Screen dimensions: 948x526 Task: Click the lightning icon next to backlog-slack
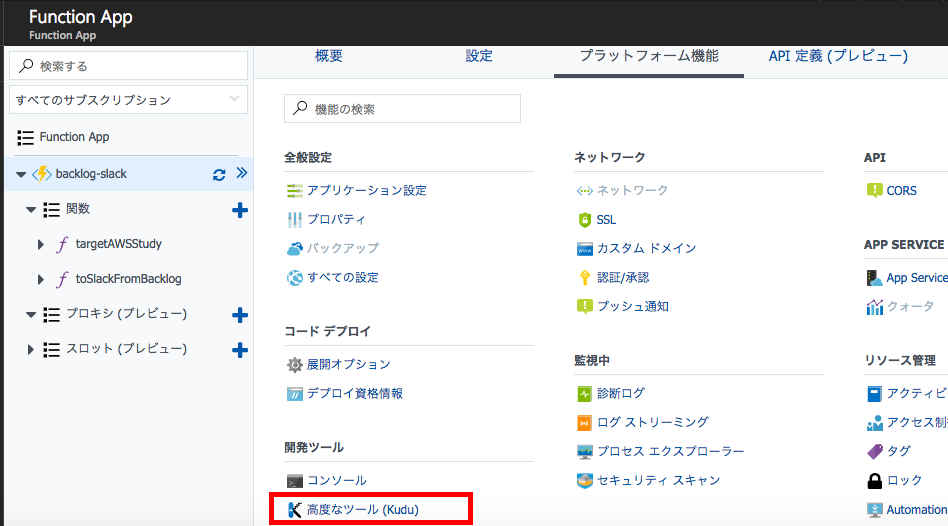(42, 174)
